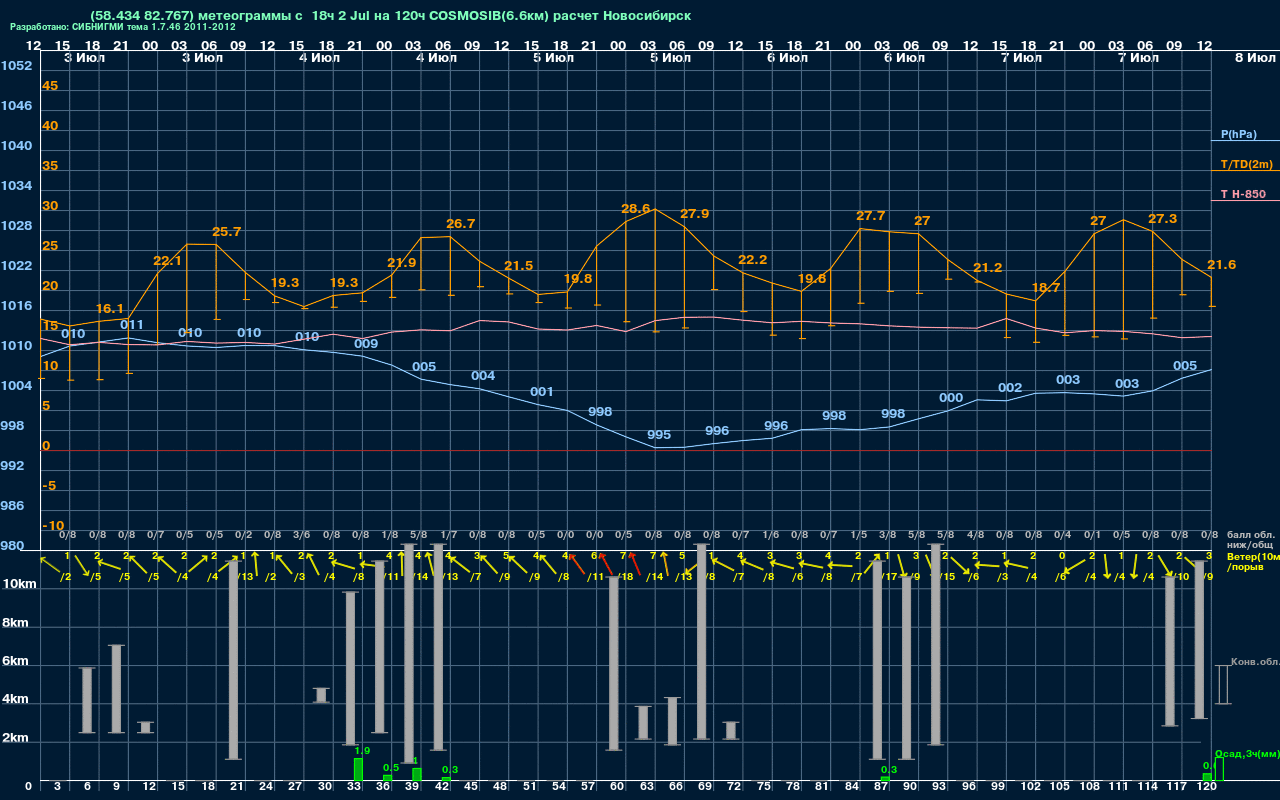This screenshot has height=800, width=1280.
Task: Click the 'Конв.обл.' legend label
Action: click(1253, 662)
